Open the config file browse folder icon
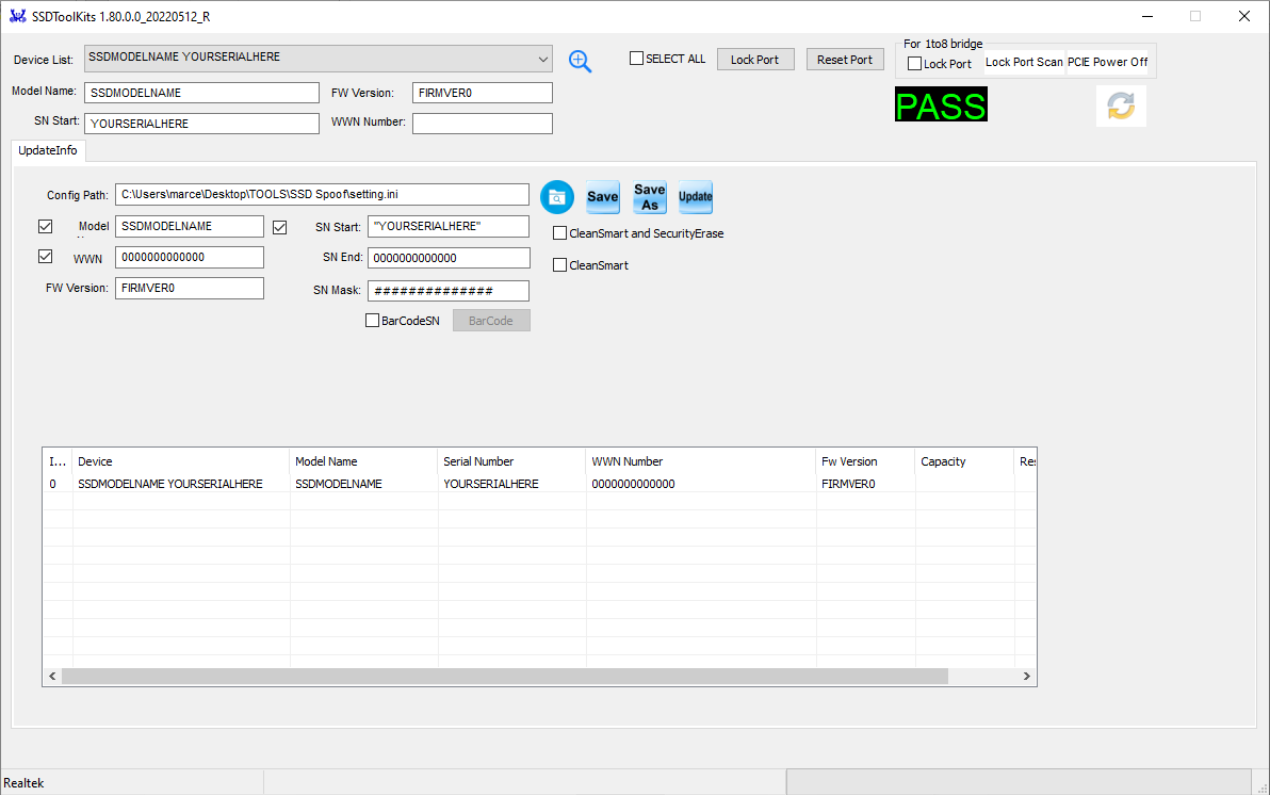The height and width of the screenshot is (795, 1270). pyautogui.click(x=557, y=197)
